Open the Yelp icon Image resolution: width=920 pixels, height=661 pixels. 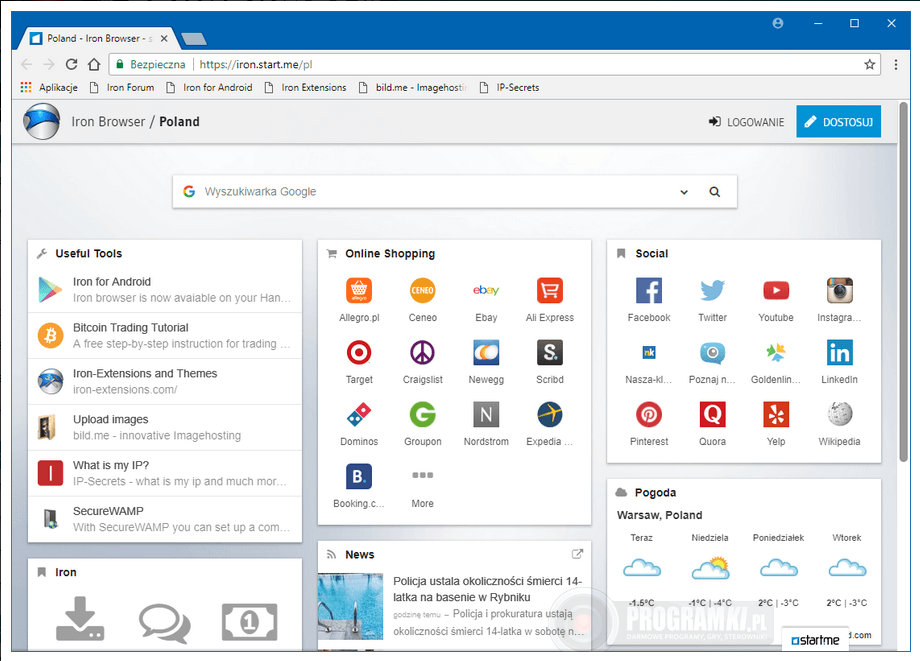tap(776, 415)
